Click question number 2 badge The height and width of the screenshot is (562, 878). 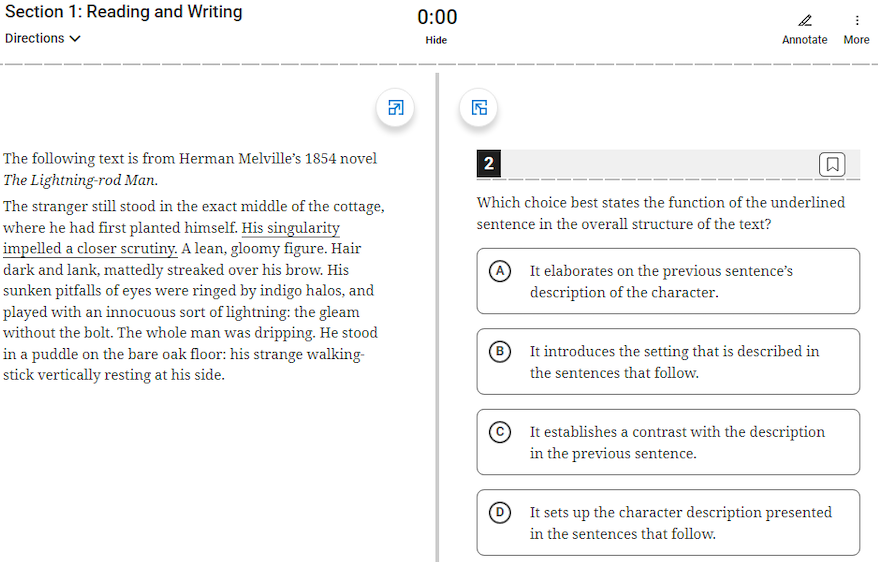[x=488, y=164]
